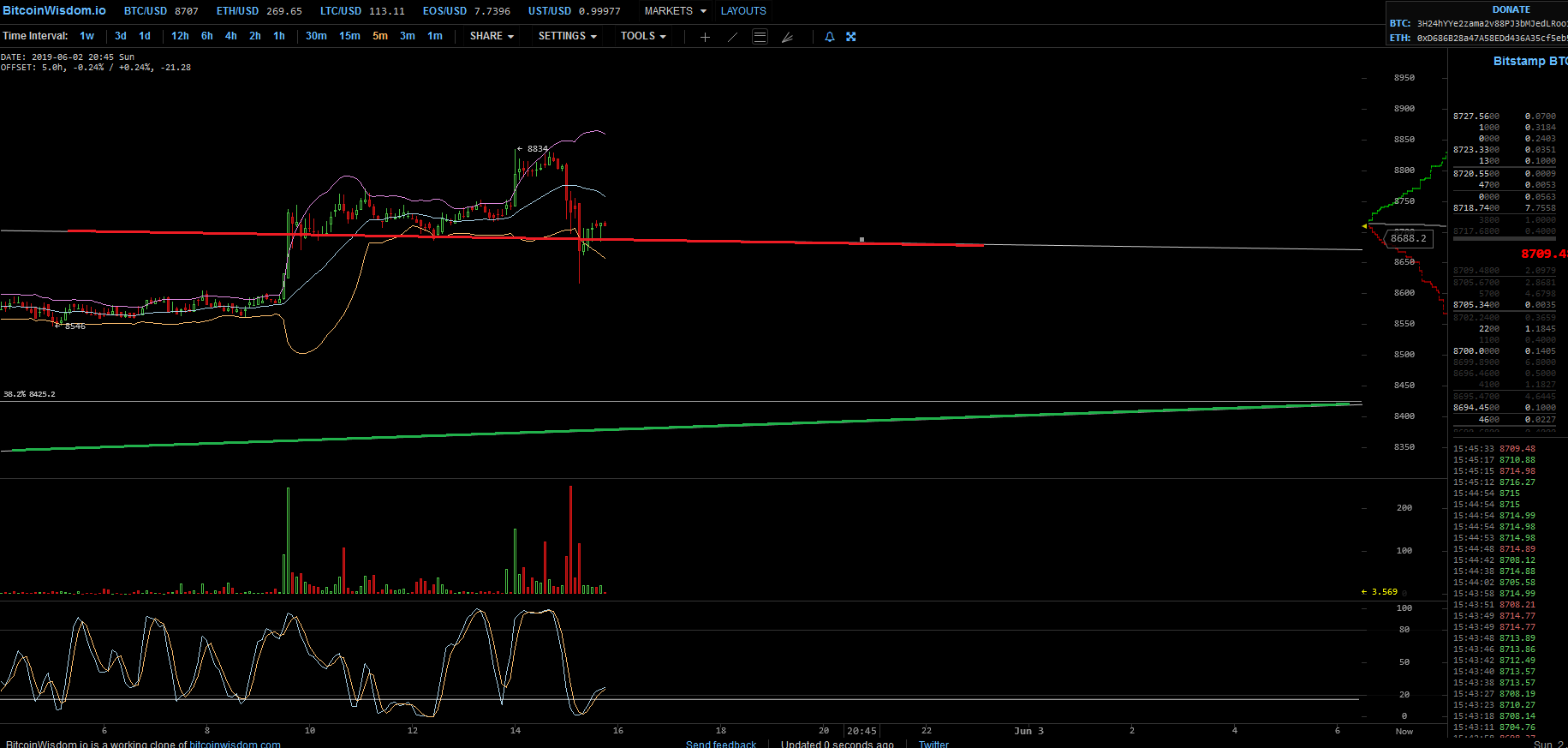Viewport: 1568px width, 748px height.
Task: Toggle fullscreen chart mode
Action: pos(851,37)
